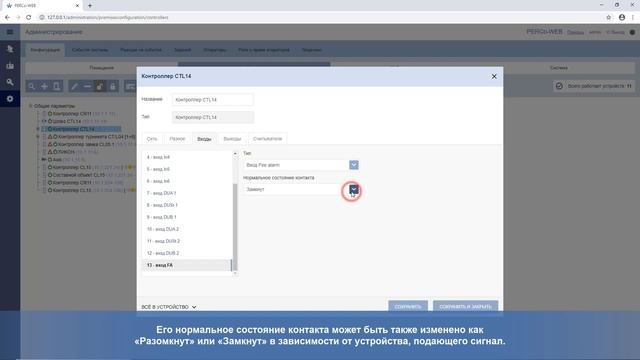Click the Сохранить button

point(408,307)
